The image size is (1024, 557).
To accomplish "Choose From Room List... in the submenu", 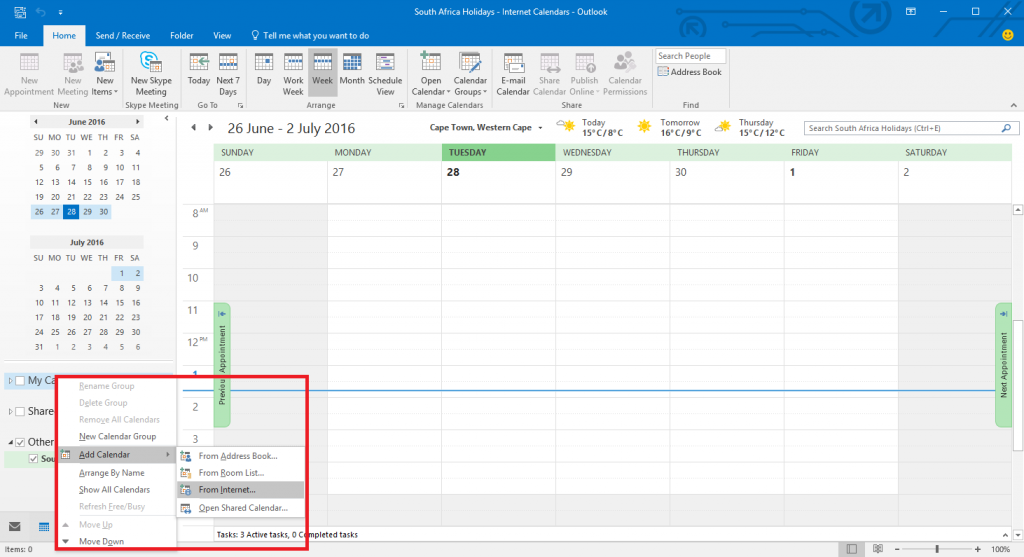I will pyautogui.click(x=241, y=473).
